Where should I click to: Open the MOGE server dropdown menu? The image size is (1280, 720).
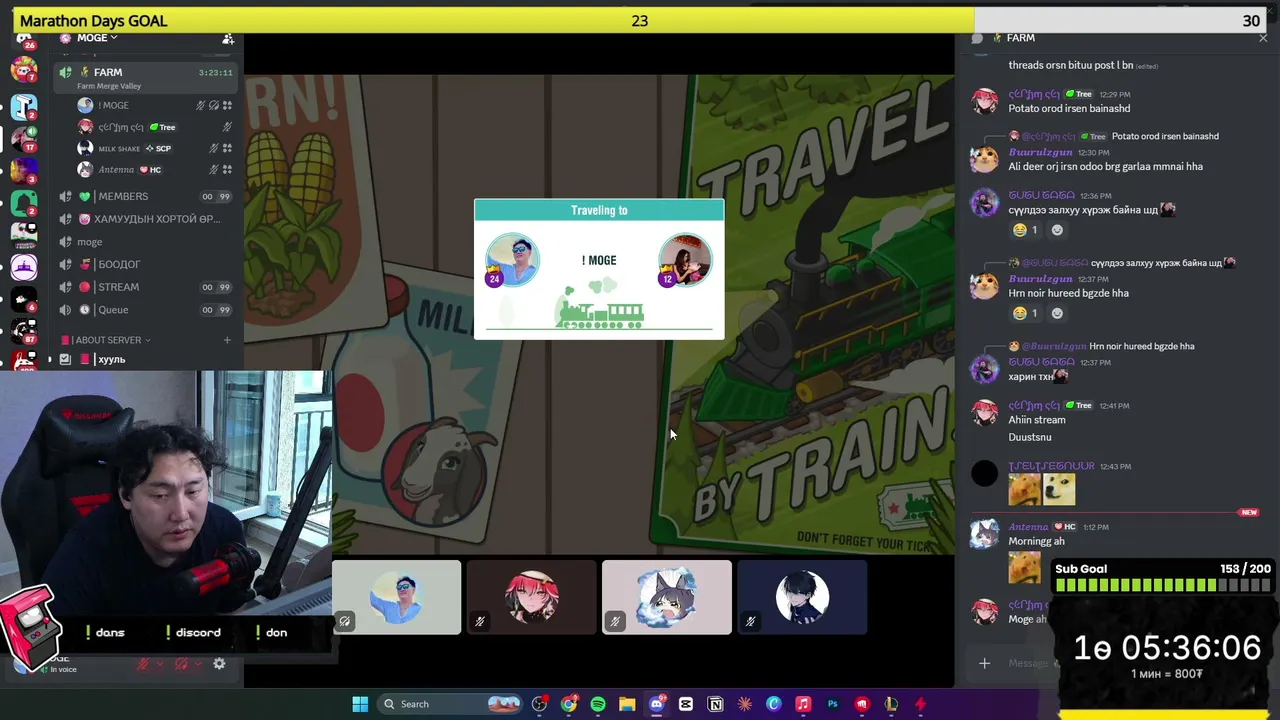96,38
